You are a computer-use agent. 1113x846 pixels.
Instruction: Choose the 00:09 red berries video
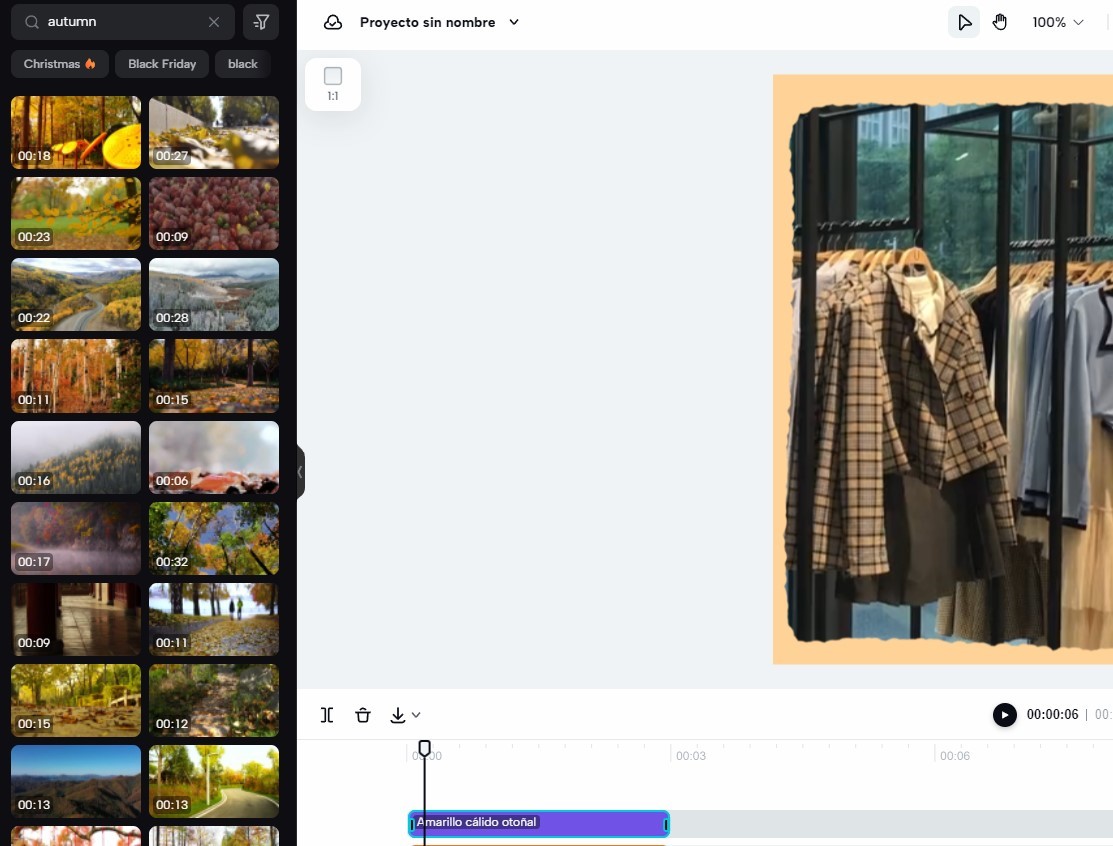click(214, 214)
